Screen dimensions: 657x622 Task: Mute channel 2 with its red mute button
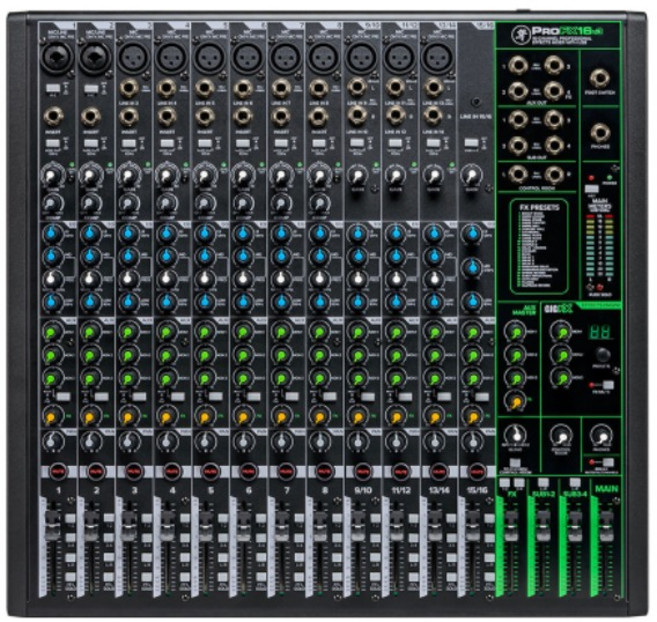click(x=96, y=472)
